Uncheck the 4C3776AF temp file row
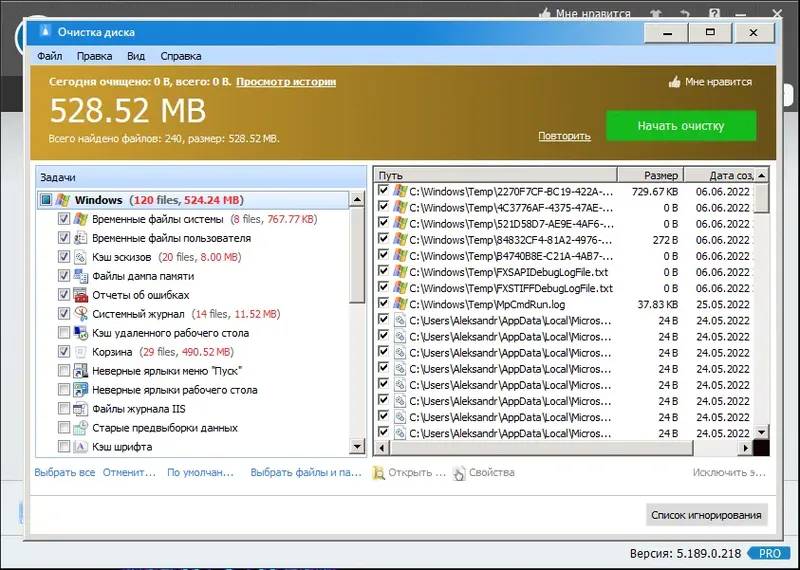 (x=383, y=207)
